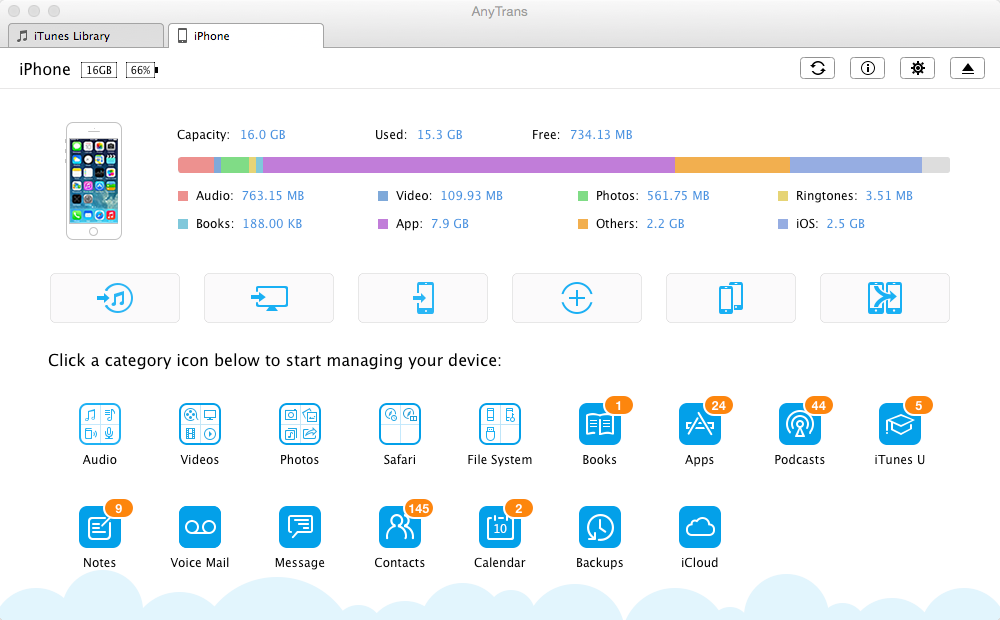1000x620 pixels.
Task: Click the refresh device button
Action: coord(818,68)
